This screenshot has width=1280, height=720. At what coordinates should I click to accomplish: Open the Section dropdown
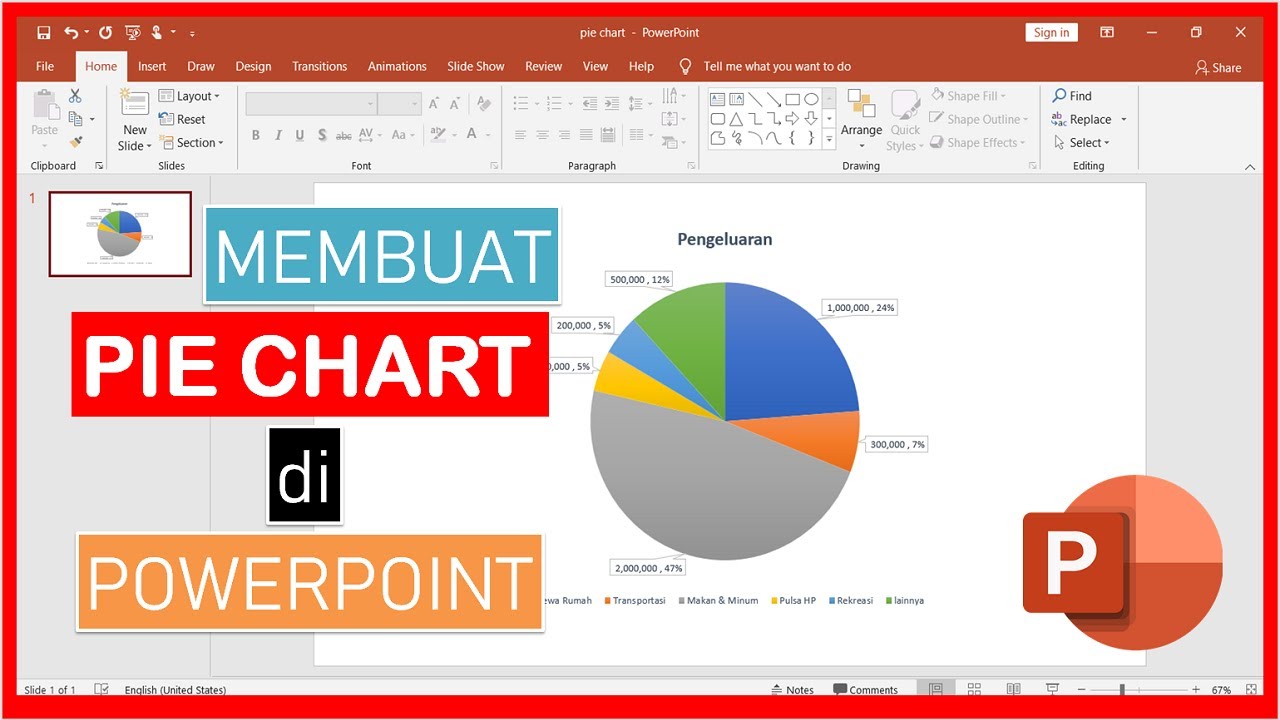click(x=192, y=143)
